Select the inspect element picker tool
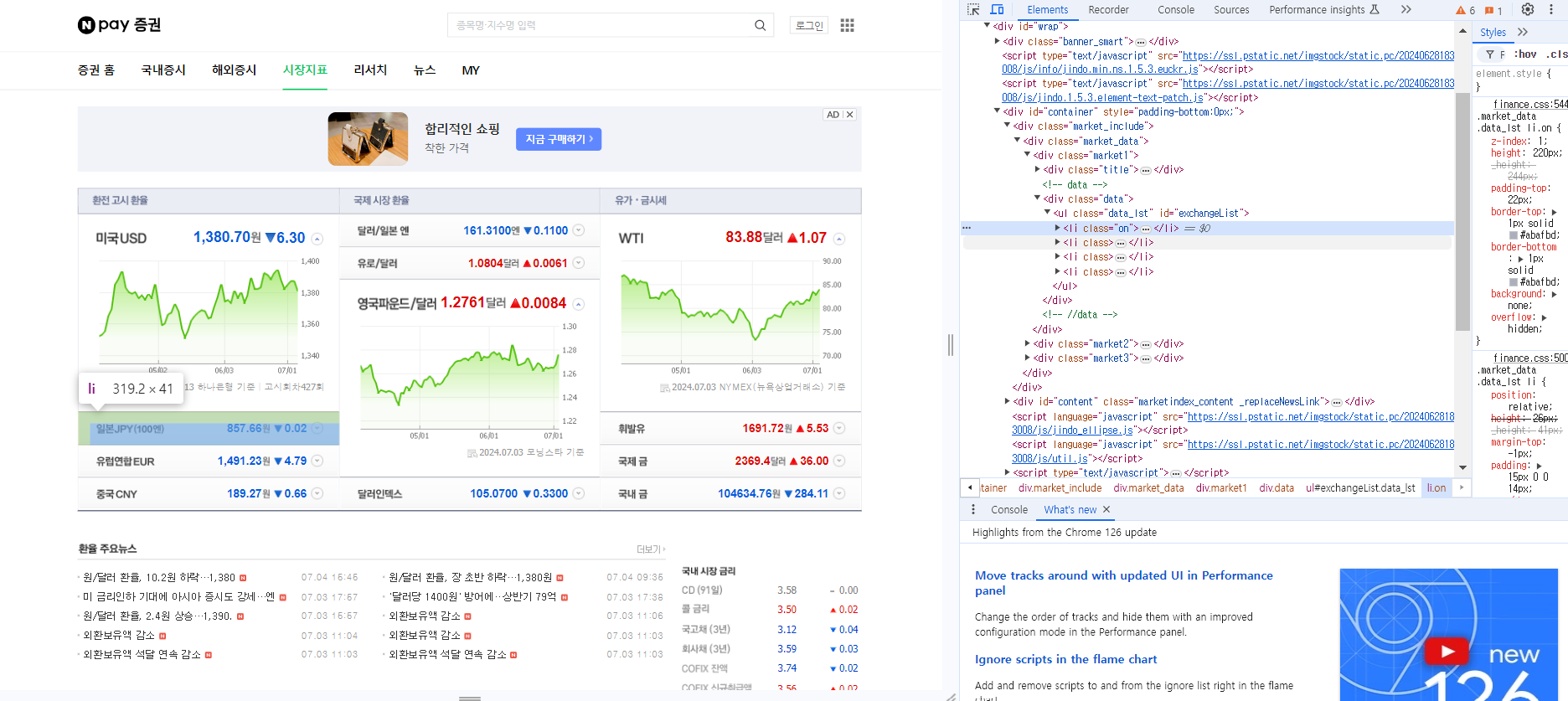This screenshot has width=1568, height=701. [973, 10]
